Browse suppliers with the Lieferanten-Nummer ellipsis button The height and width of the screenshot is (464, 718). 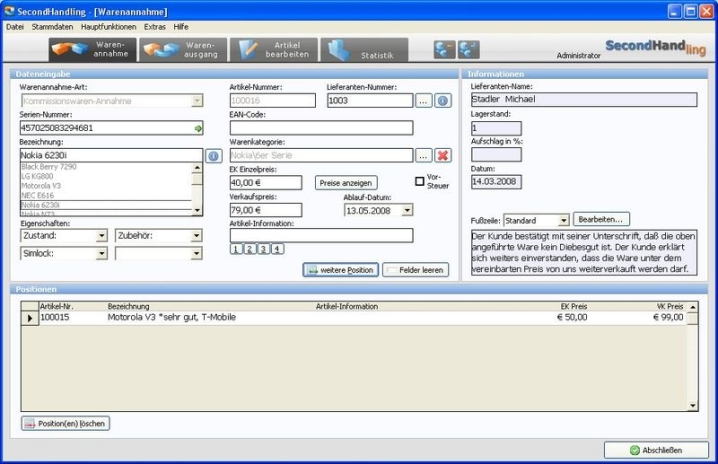point(423,101)
